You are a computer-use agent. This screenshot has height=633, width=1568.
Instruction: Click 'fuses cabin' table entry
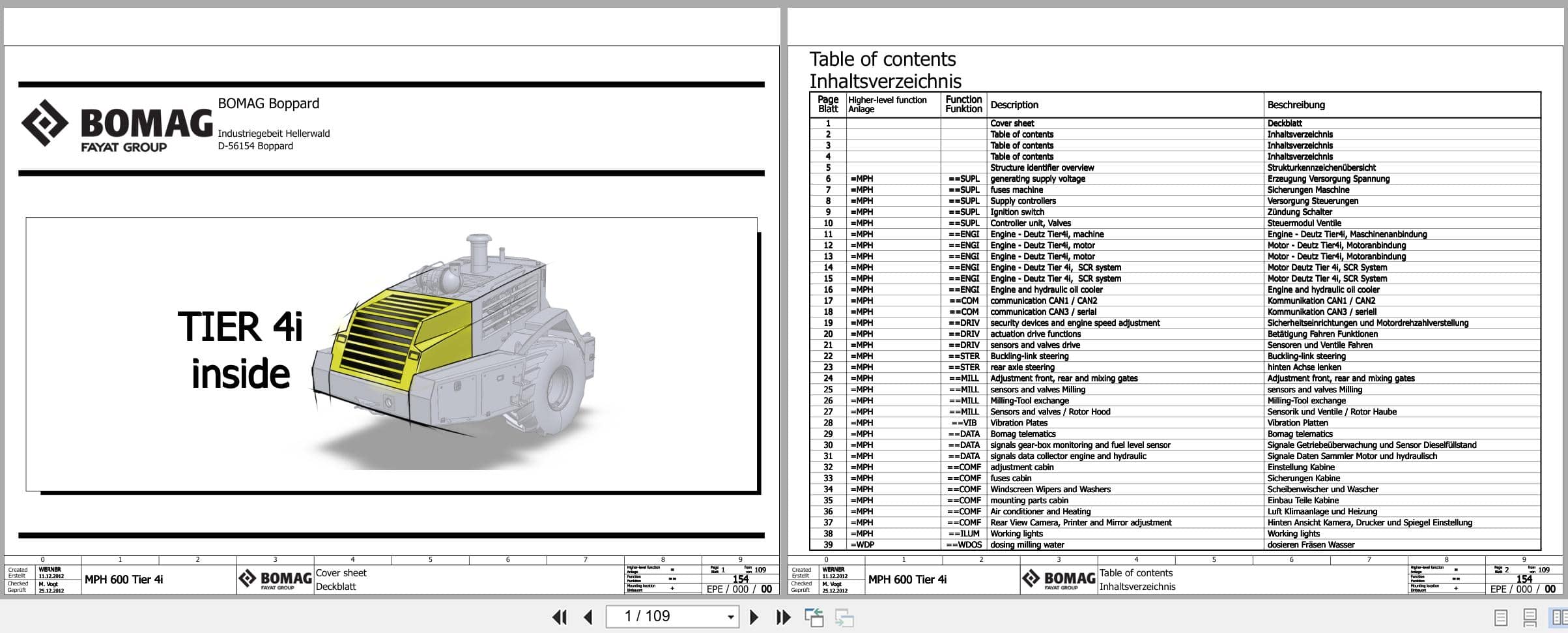pos(1010,478)
